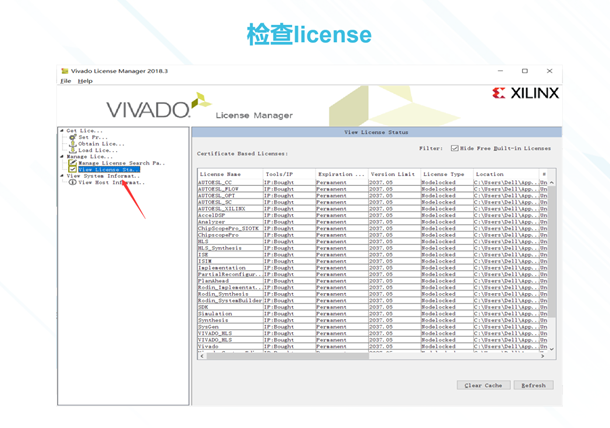Collapse the Manage License tree group
610x428 pixels.
tap(62, 156)
